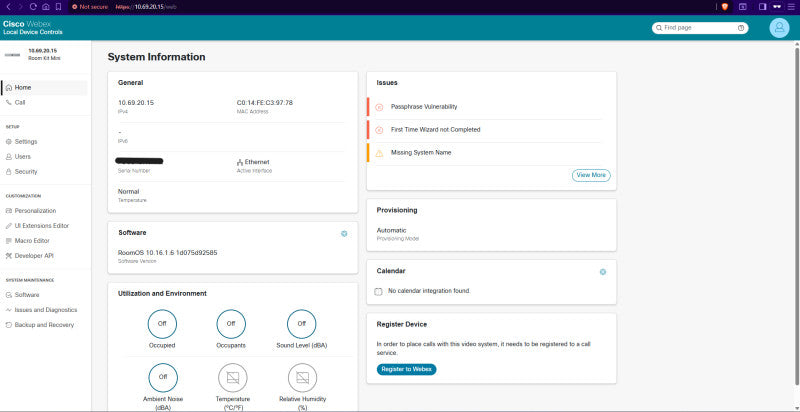The height and width of the screenshot is (412, 800).
Task: Click the Occupants status circle
Action: 231,323
